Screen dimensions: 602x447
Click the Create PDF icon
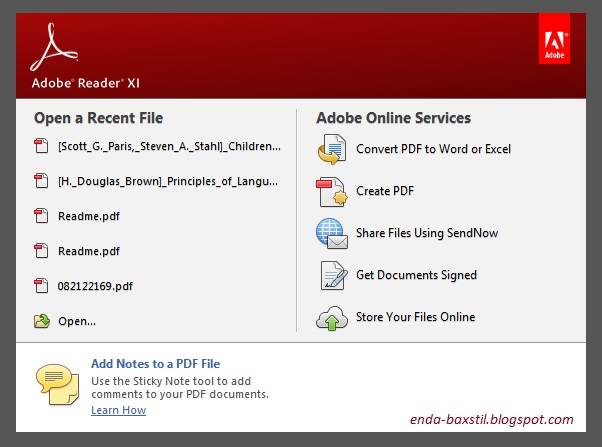332,192
